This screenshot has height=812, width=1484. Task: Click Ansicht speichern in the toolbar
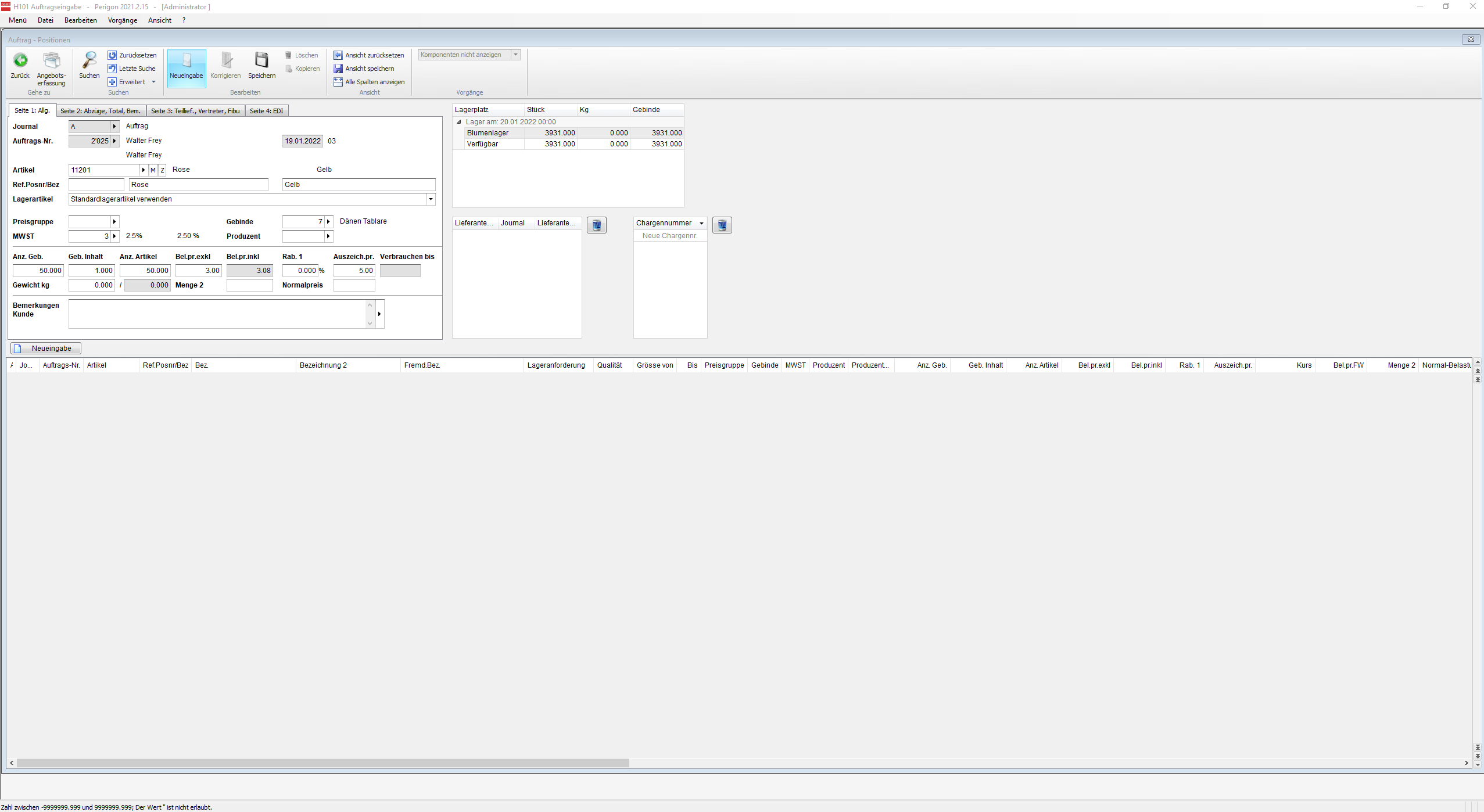(x=369, y=69)
